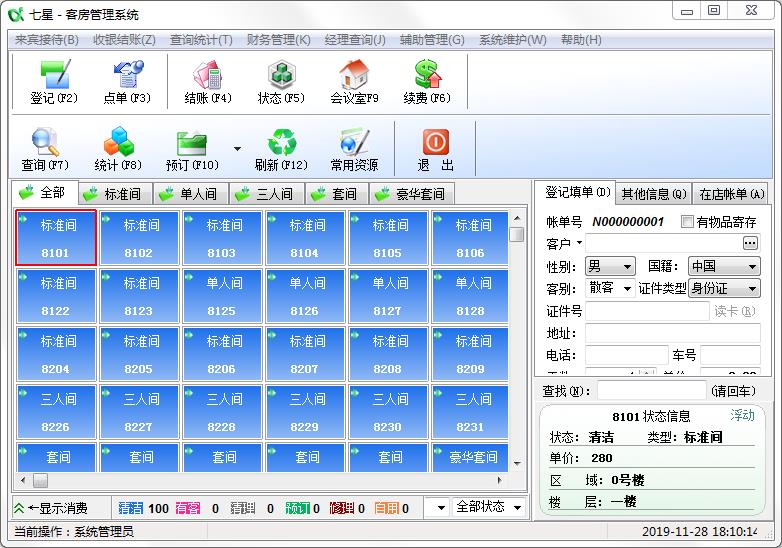This screenshot has width=782, height=548.
Task: Open the 系统维护(W) menu
Action: 513,39
